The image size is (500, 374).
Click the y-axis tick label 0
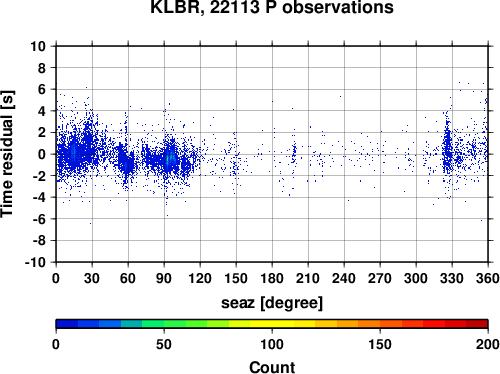[42, 154]
